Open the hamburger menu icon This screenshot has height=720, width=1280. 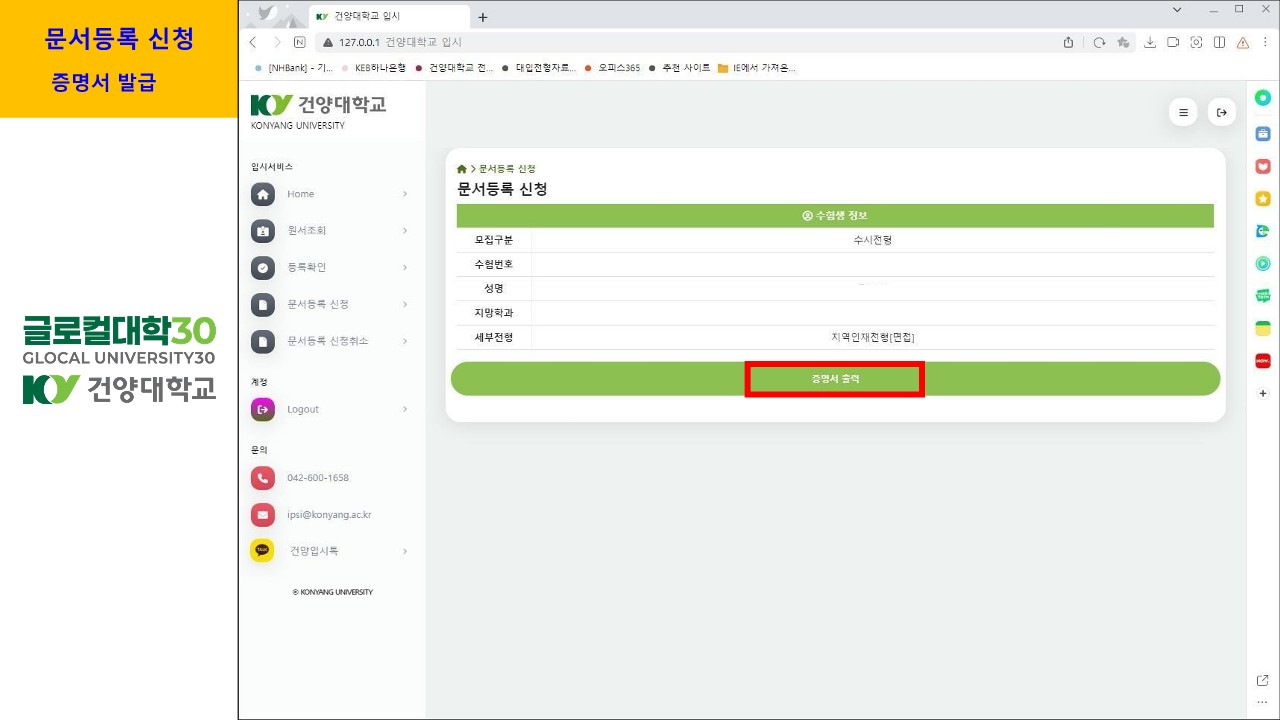[x=1183, y=113]
